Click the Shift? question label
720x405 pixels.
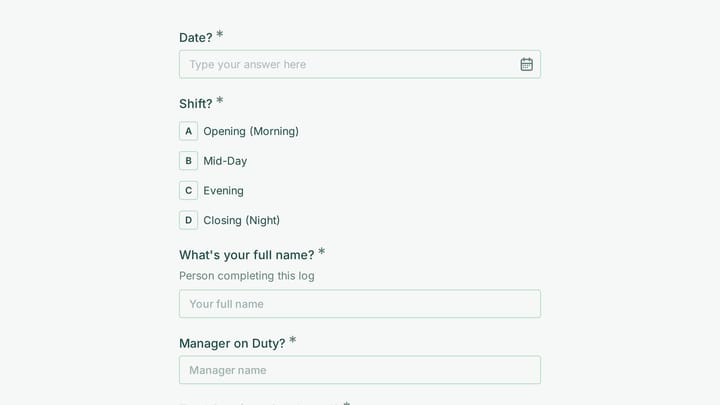(x=196, y=104)
